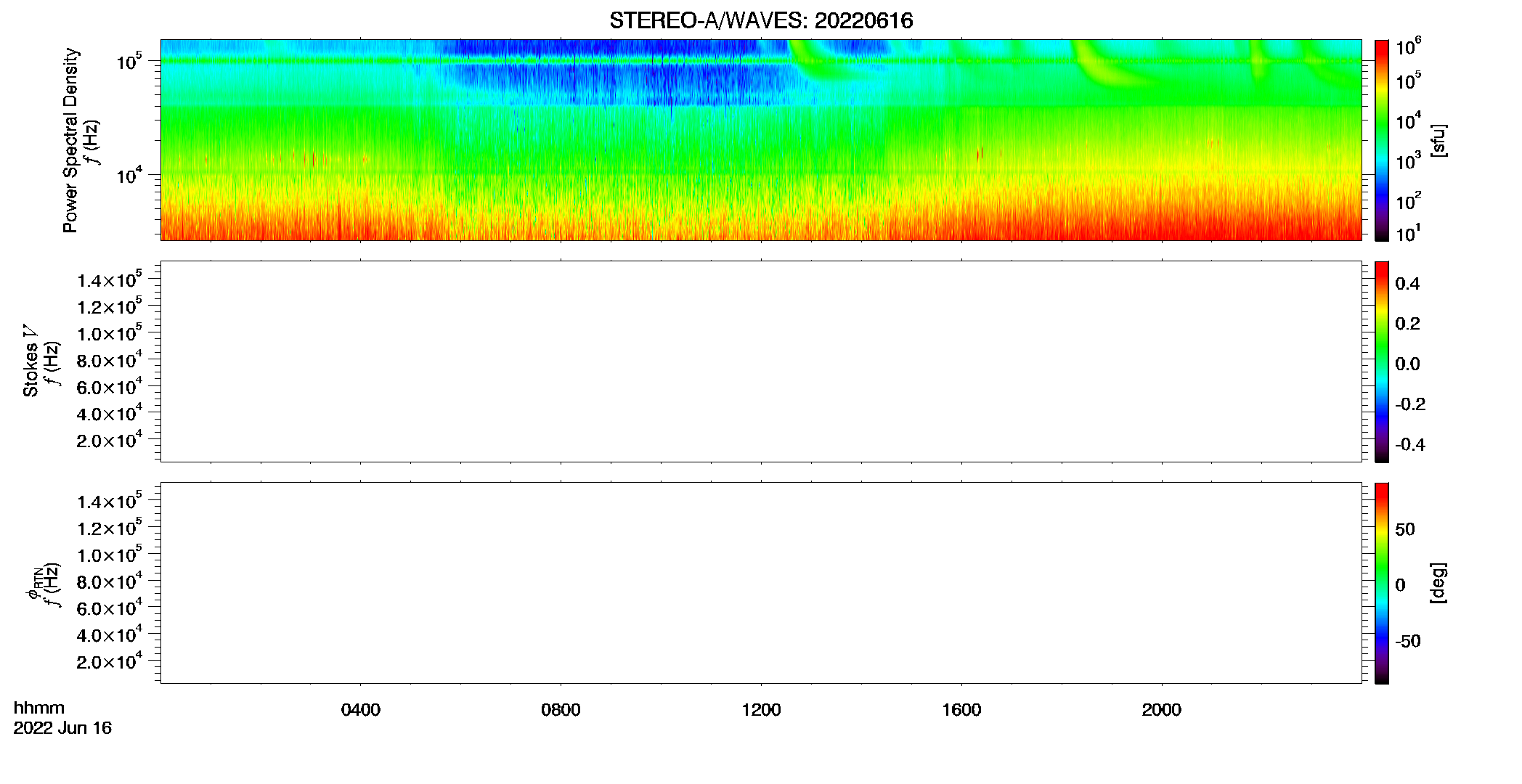The image size is (1522, 784).
Task: Click the [sfu] unit label
Action: pos(1438,140)
